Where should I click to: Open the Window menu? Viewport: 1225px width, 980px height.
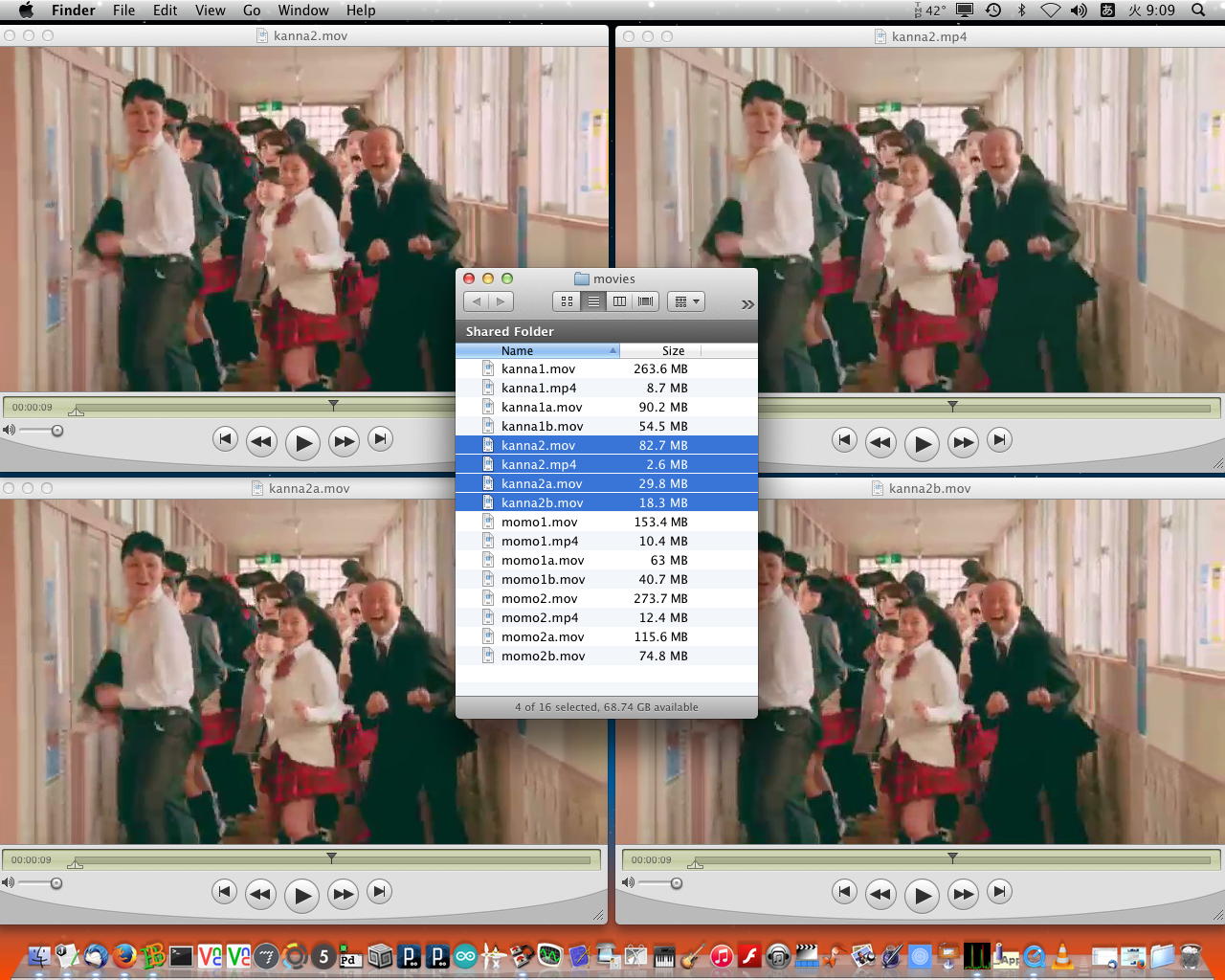303,11
